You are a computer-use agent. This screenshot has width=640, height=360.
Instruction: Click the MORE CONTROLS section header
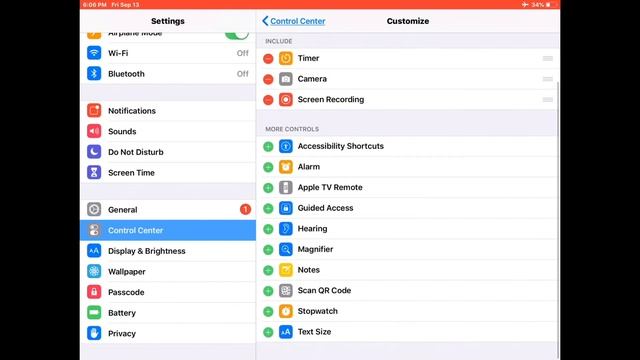(x=292, y=129)
